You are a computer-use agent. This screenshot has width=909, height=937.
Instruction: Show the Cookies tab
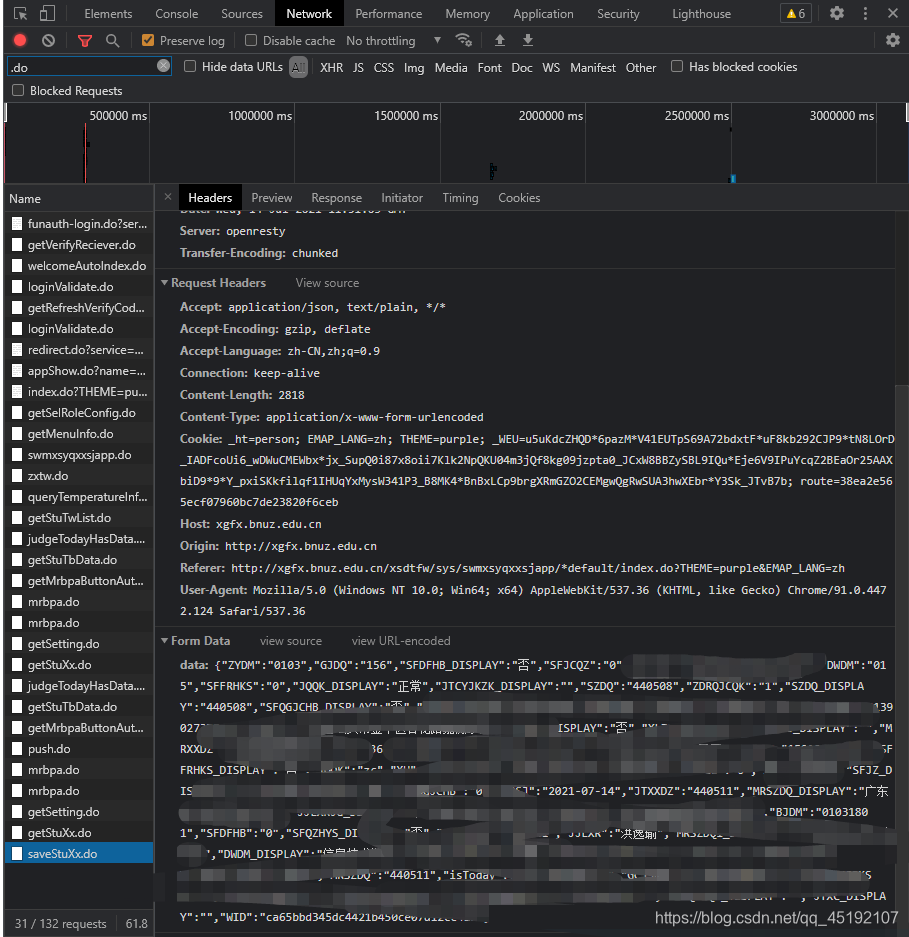click(x=519, y=198)
